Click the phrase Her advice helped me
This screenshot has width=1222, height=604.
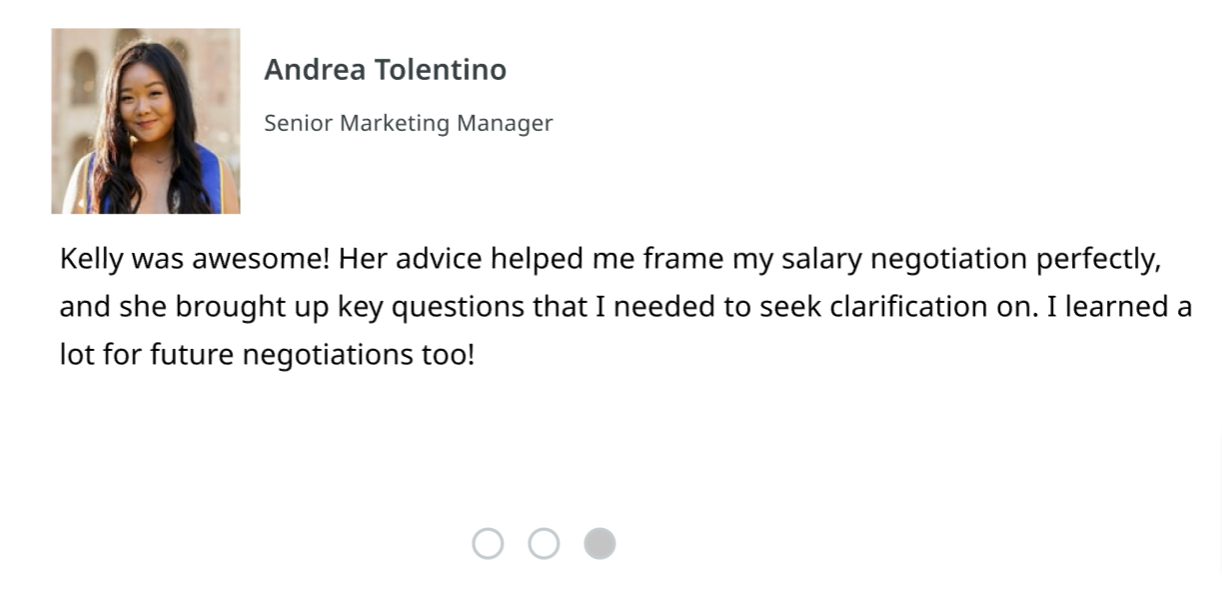pos(486,260)
